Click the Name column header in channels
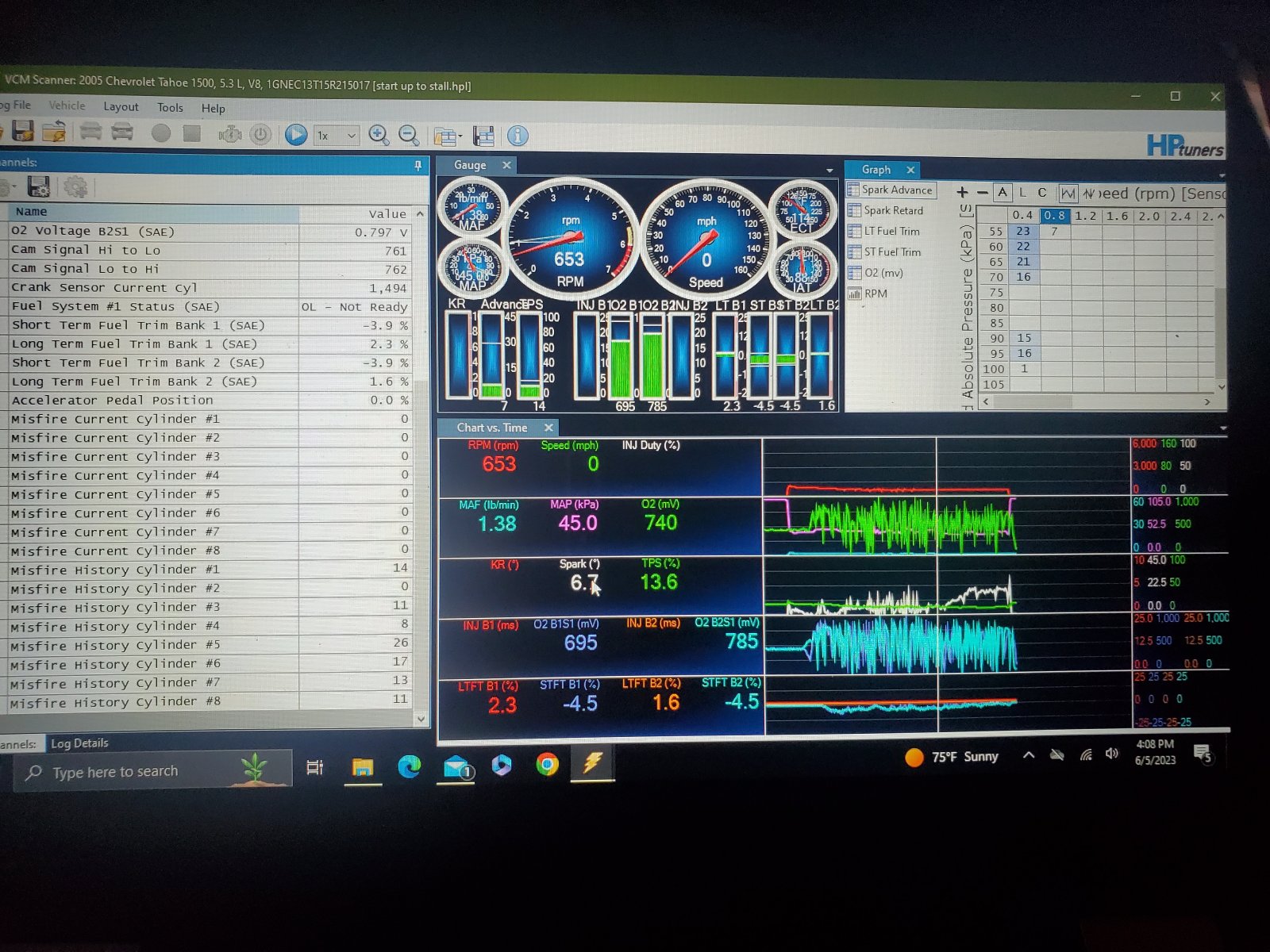This screenshot has height=952, width=1270. (153, 212)
